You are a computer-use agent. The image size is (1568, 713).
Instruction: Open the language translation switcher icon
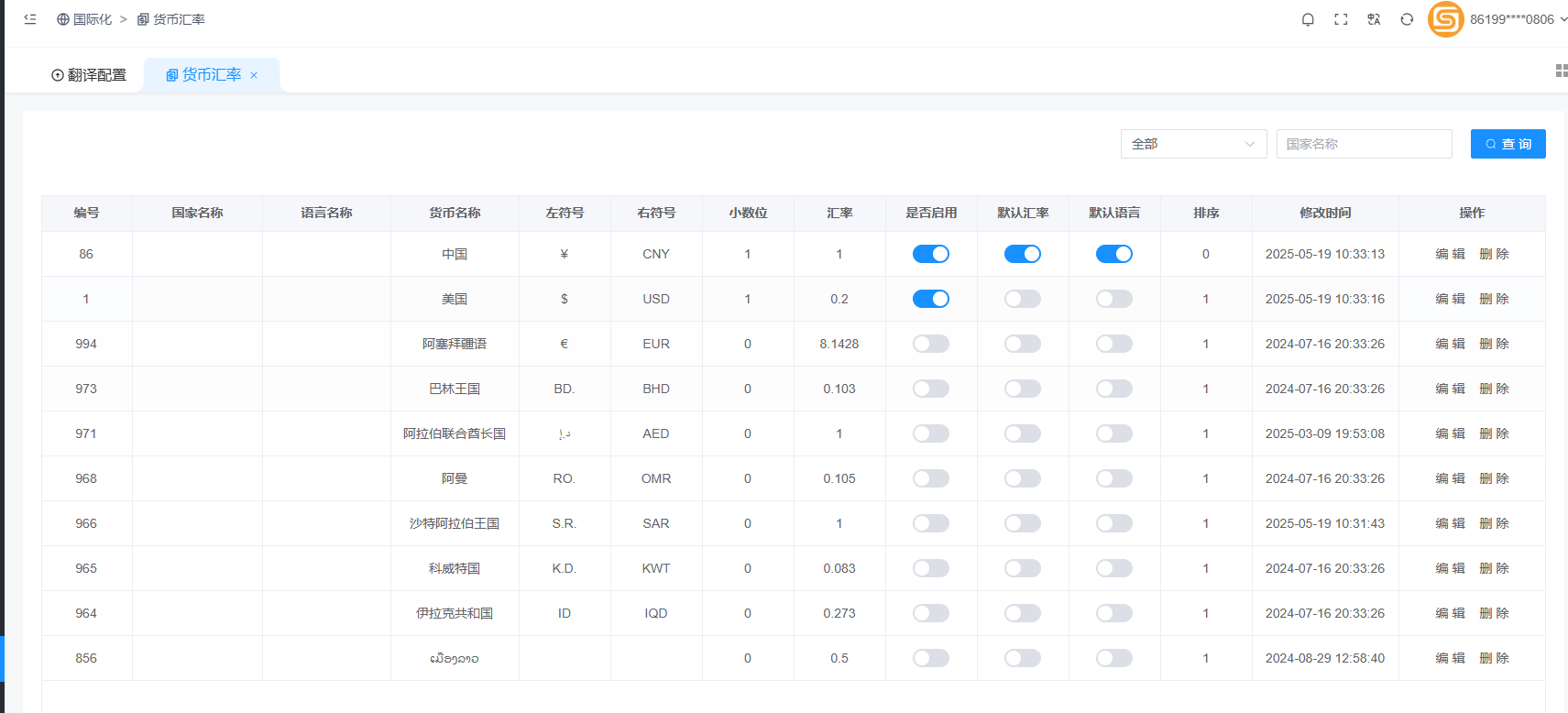tap(1374, 19)
